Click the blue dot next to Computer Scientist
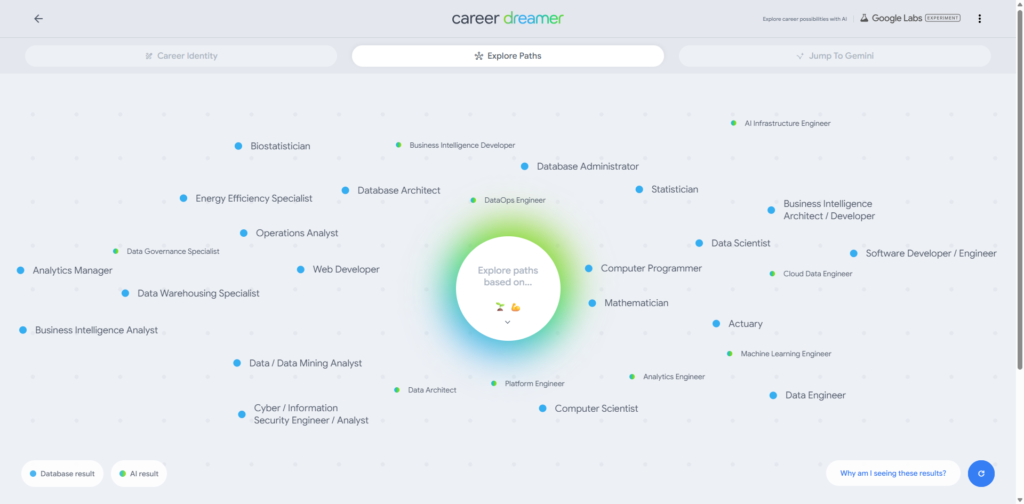This screenshot has width=1024, height=504. (x=543, y=409)
